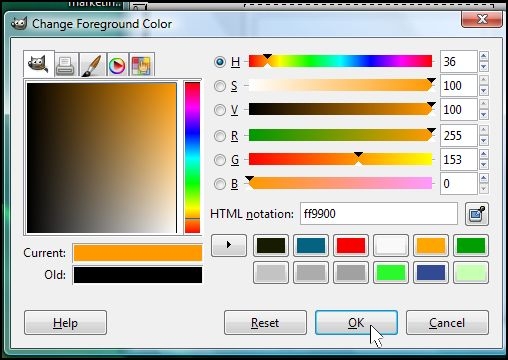508x360 pixels.
Task: Open the Palette selector tab
Action: point(141,65)
